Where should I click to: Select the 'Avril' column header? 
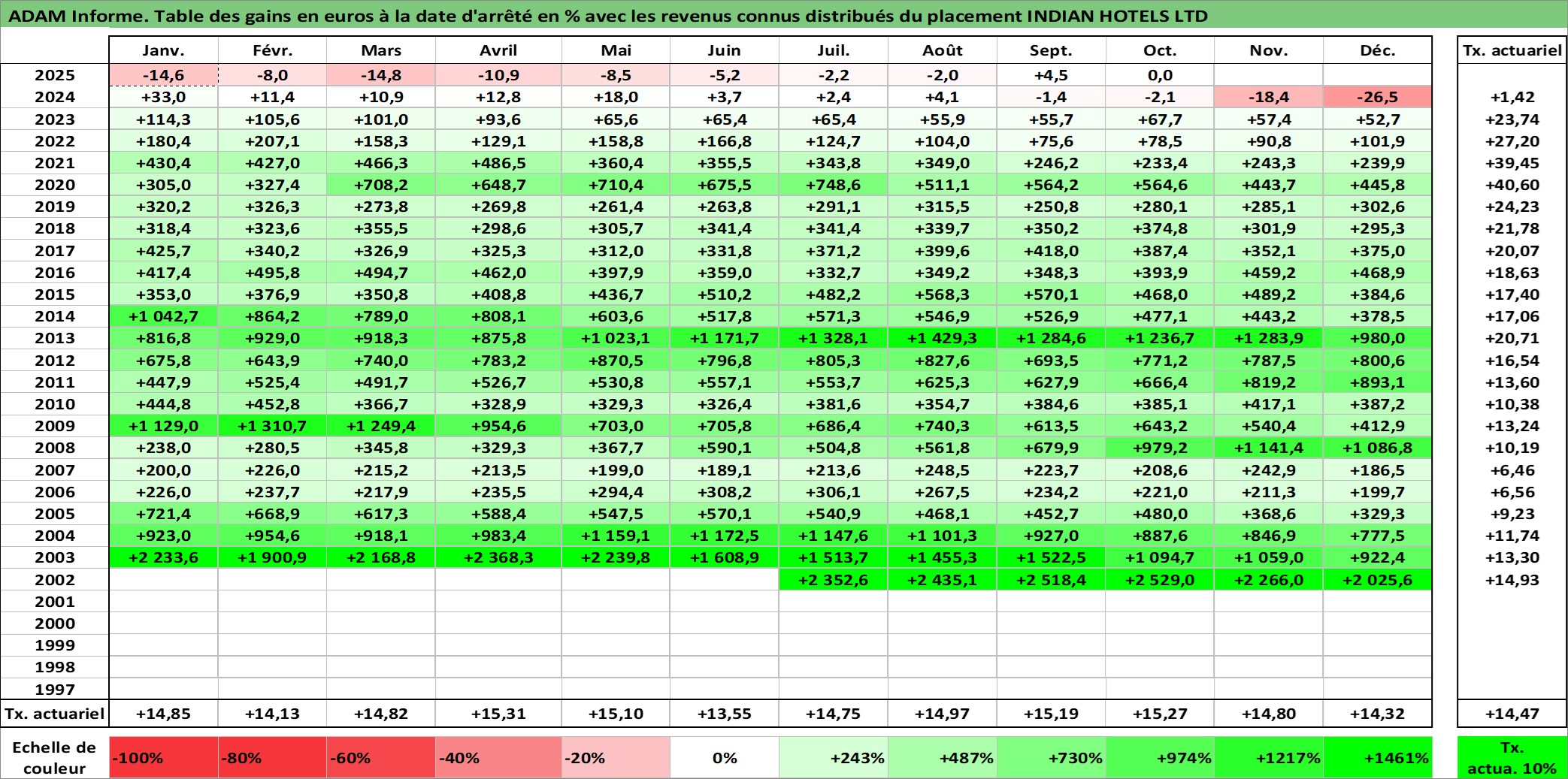(498, 50)
